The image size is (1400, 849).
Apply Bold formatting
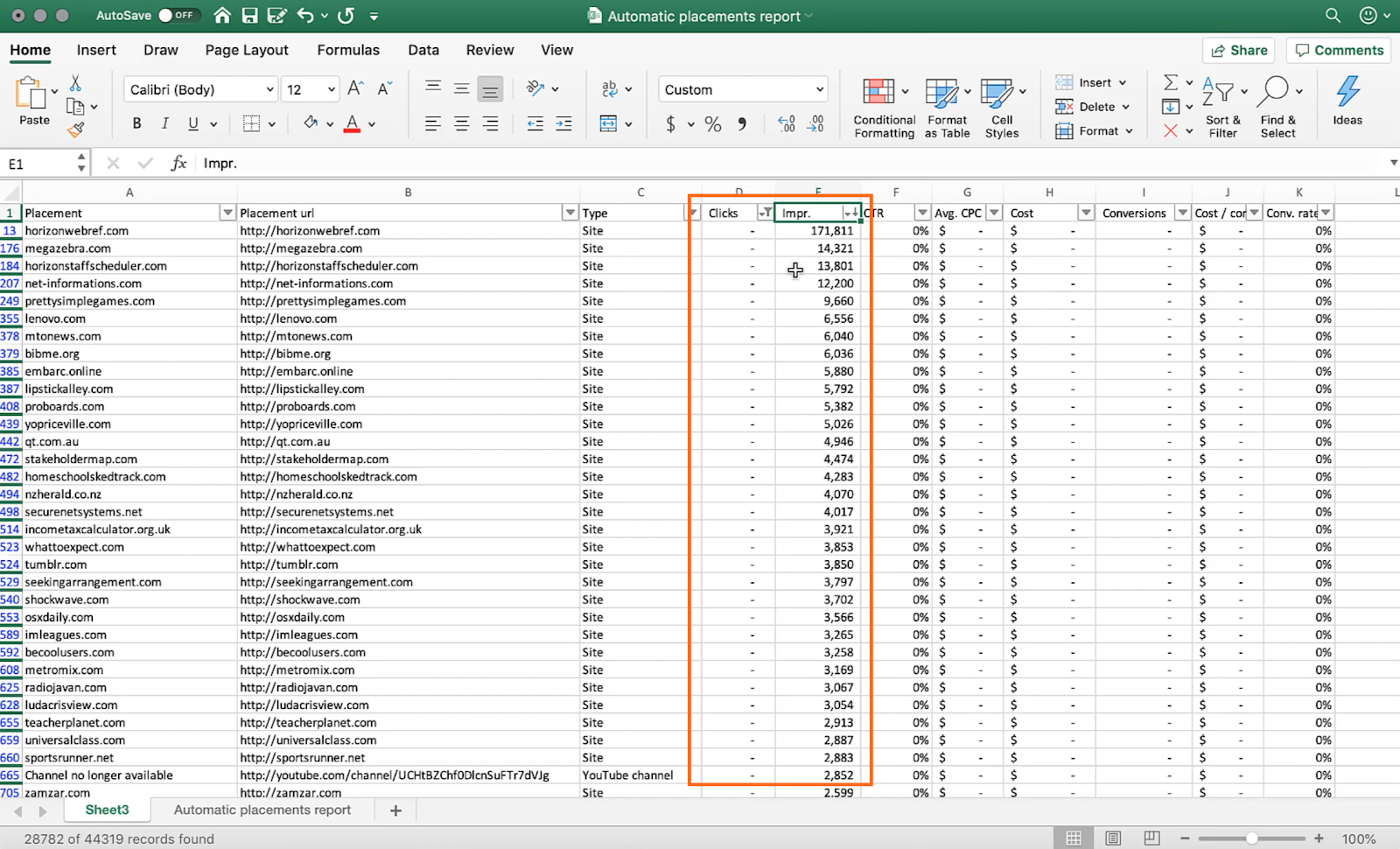click(136, 124)
